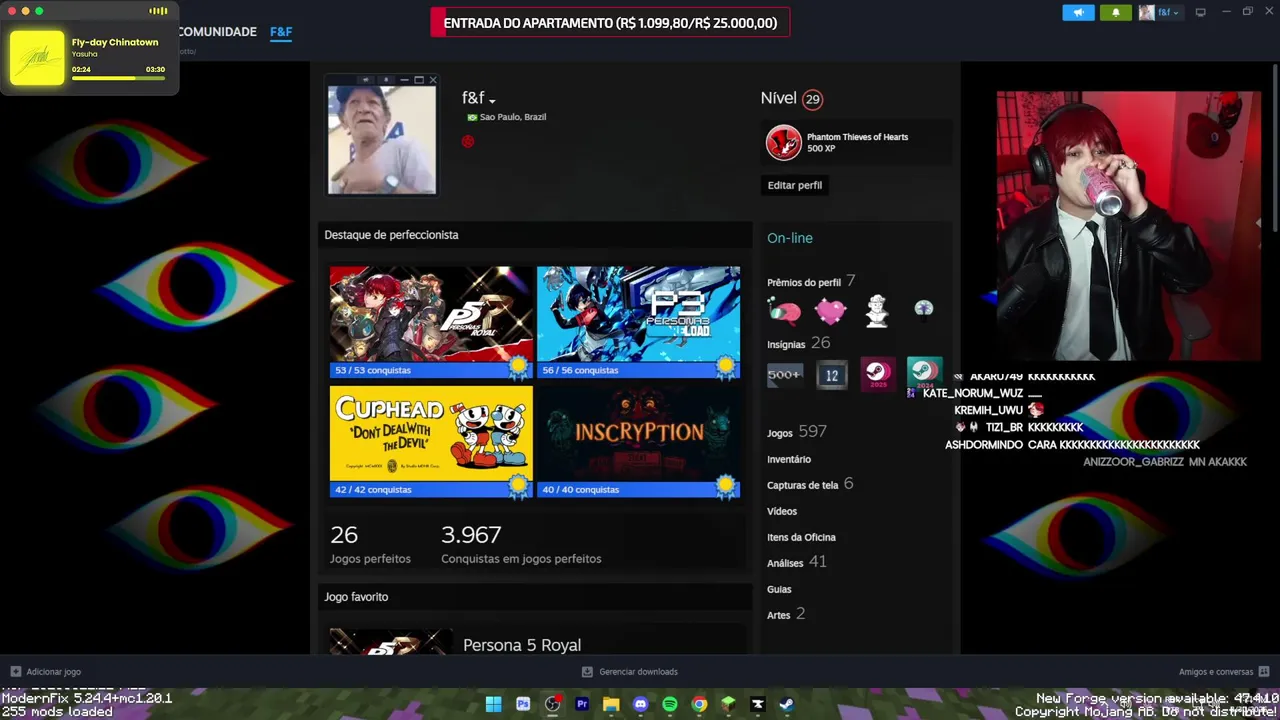Open Google Chrome from the taskbar
Viewport: 1280px width, 720px height.
pyautogui.click(x=699, y=704)
